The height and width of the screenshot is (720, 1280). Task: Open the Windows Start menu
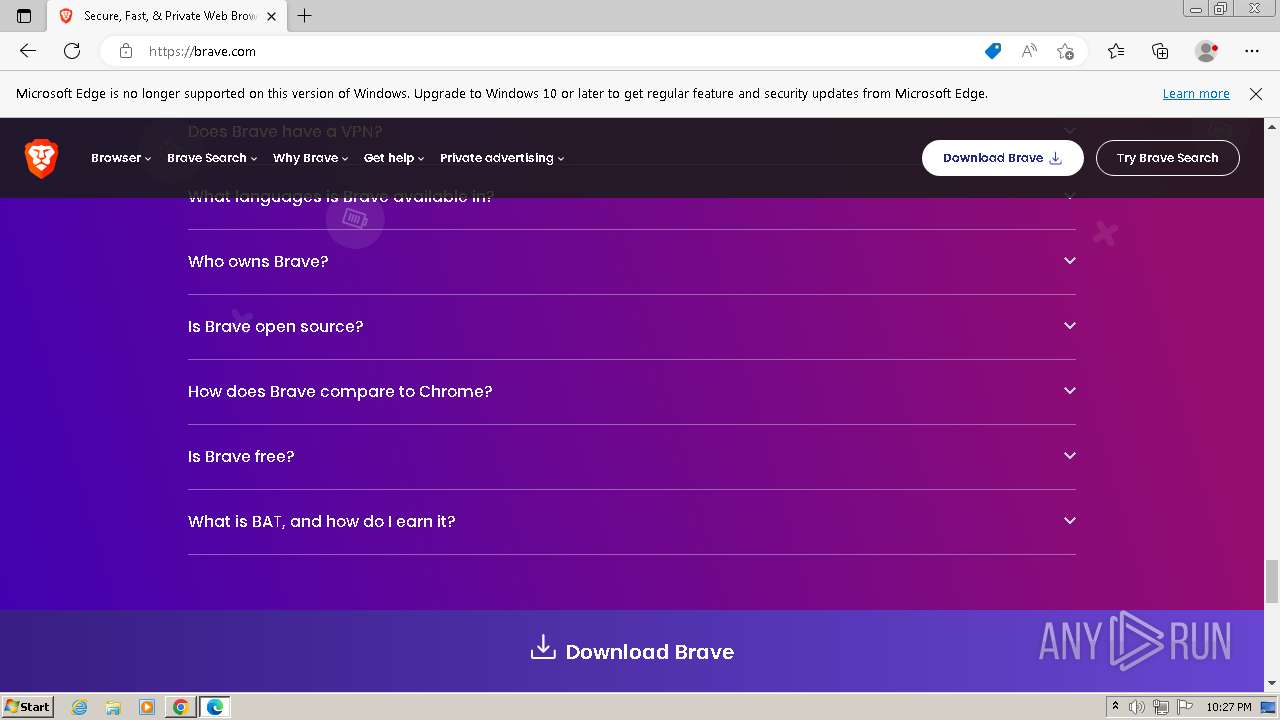click(27, 707)
